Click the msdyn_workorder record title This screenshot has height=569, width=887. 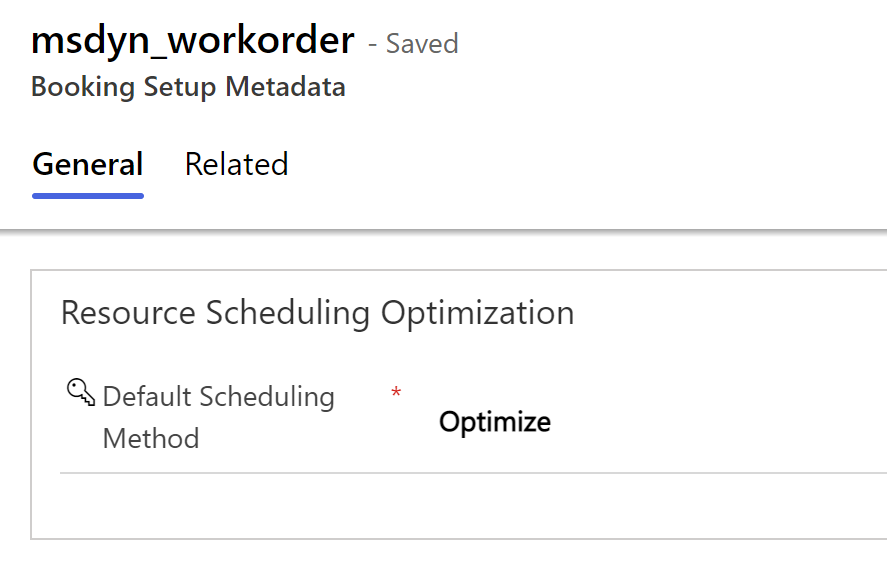[193, 40]
